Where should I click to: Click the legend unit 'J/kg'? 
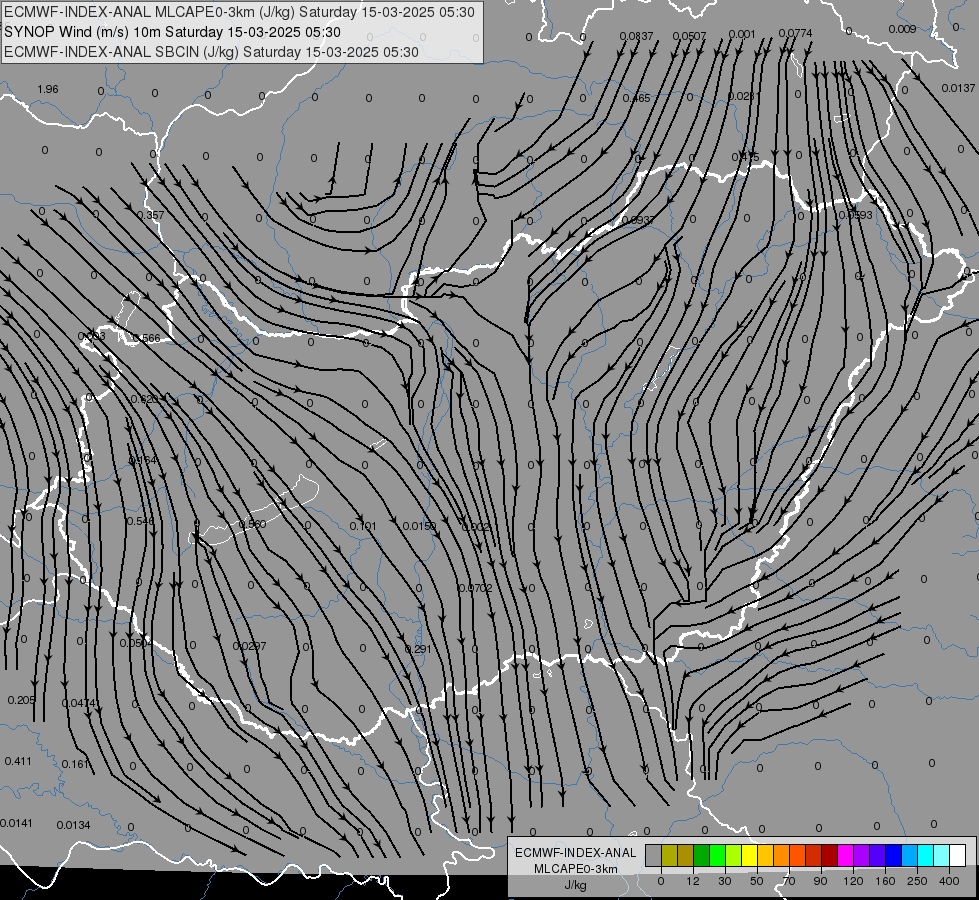(x=575, y=885)
